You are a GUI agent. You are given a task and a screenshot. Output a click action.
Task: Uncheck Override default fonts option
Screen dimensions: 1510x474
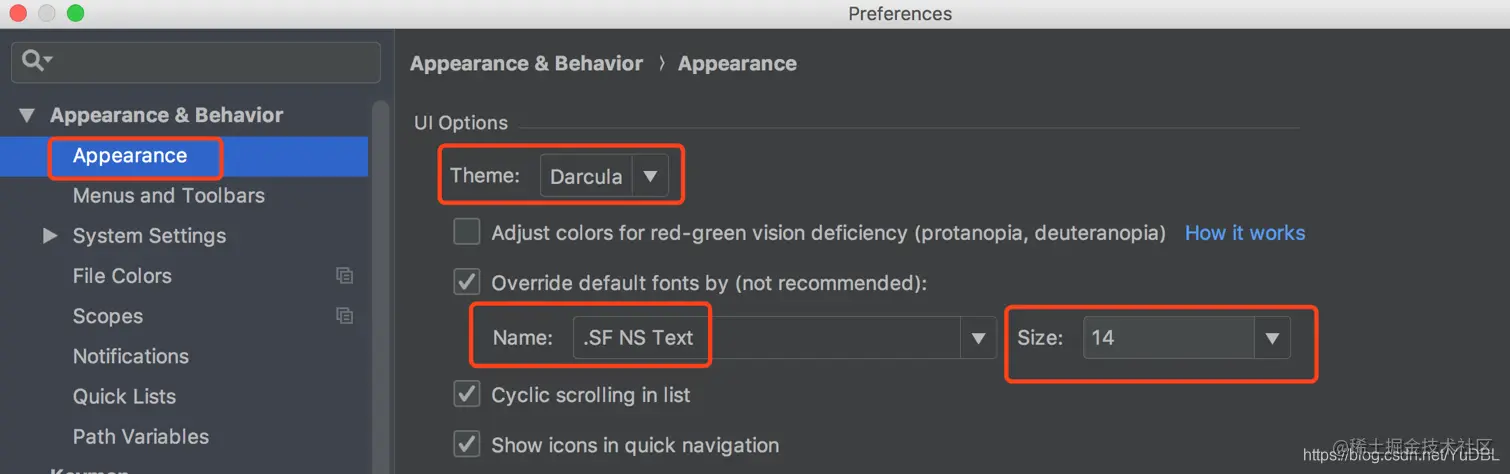[x=467, y=282]
